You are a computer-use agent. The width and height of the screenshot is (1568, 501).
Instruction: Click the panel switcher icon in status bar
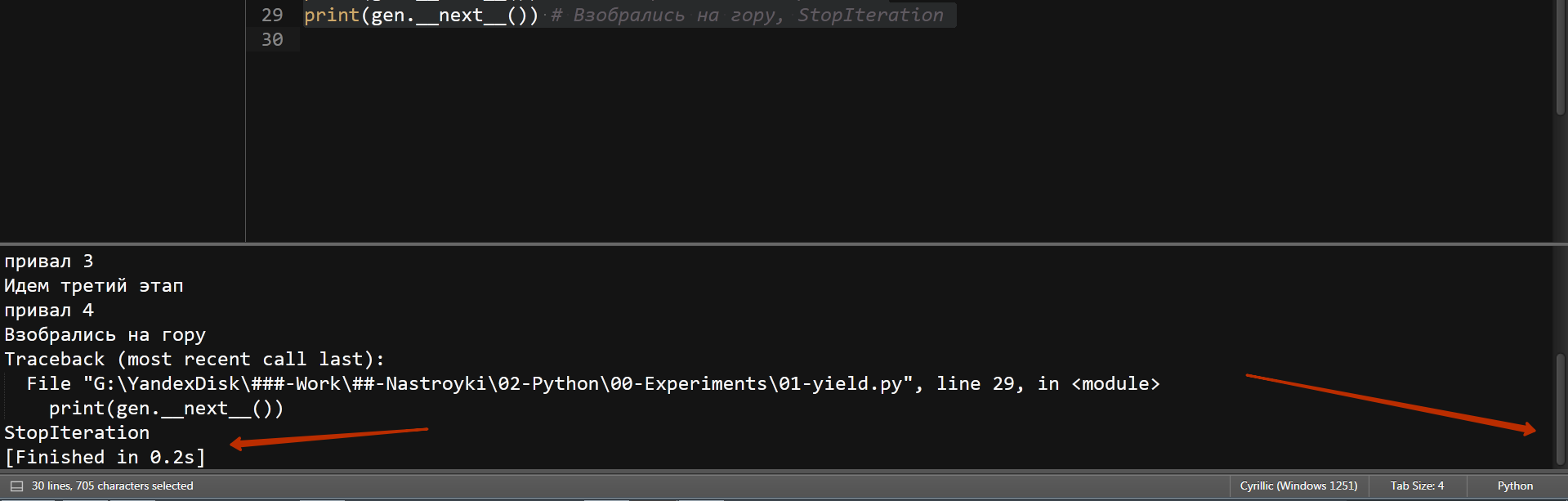[x=16, y=486]
